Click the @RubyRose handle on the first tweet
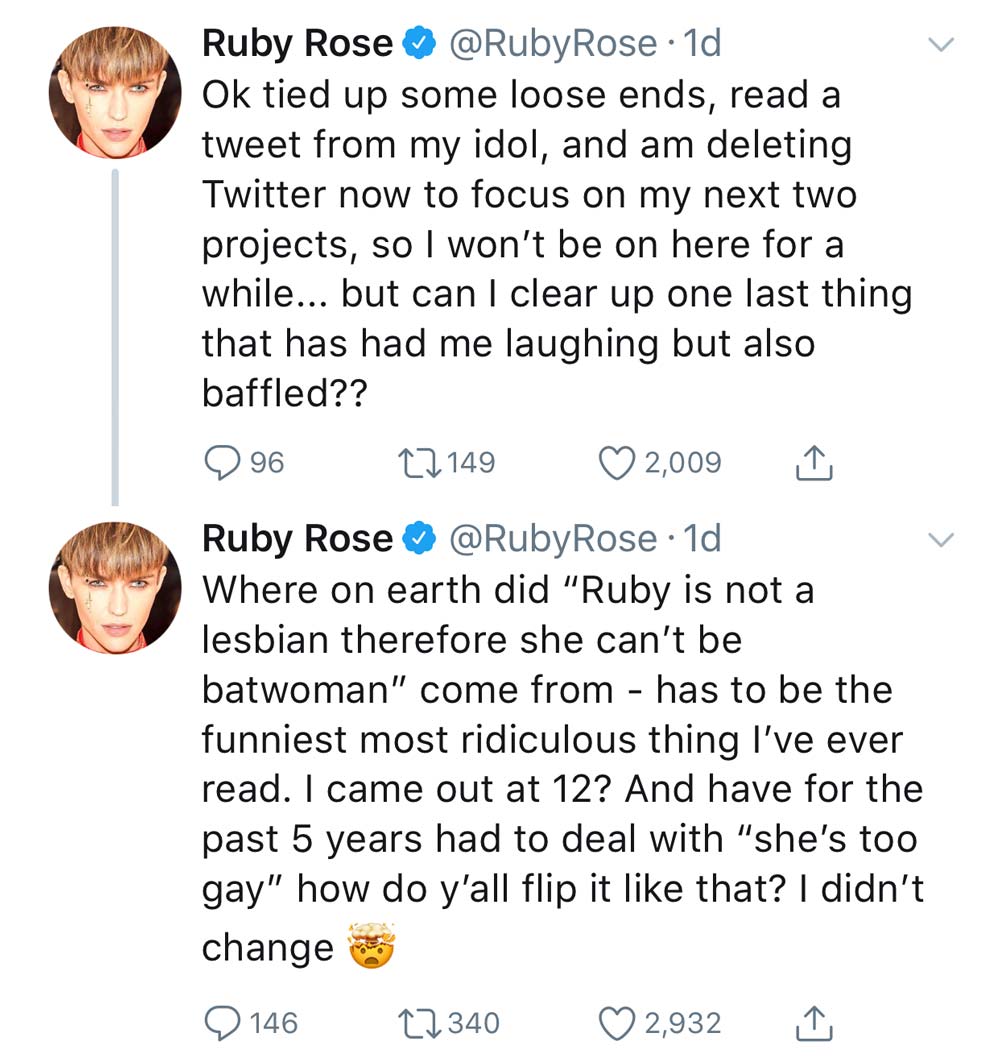The height and width of the screenshot is (1060, 1000). tap(553, 43)
